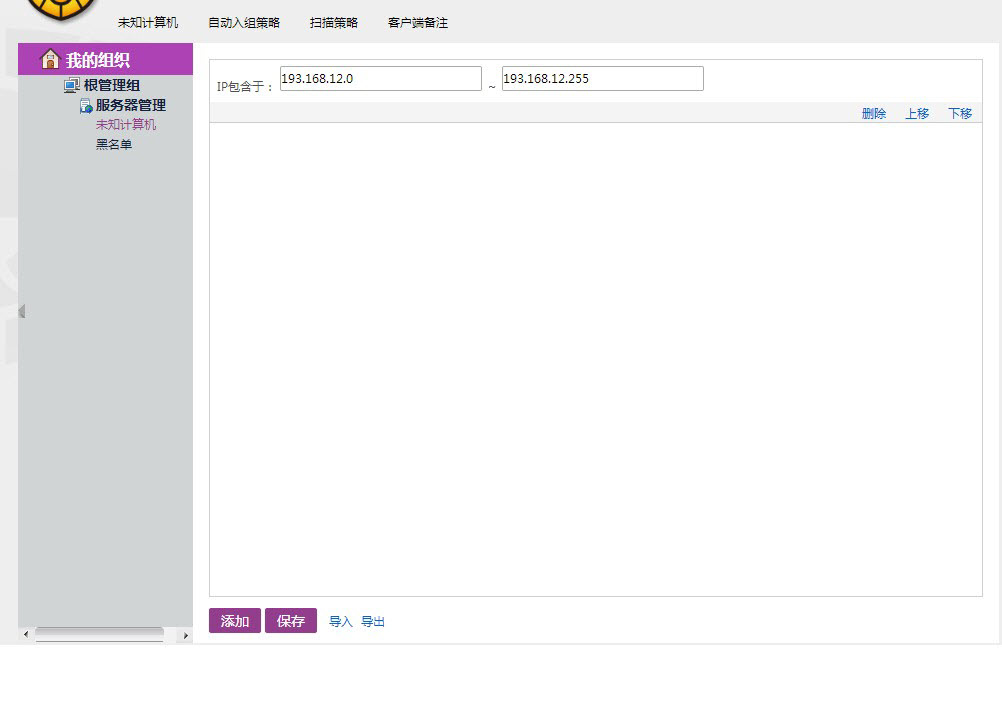Open the 扫描策略 tab
The image size is (1002, 707).
click(x=334, y=23)
